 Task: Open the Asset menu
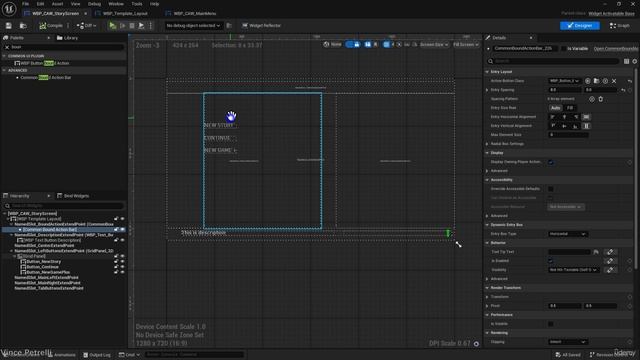pos(57,4)
